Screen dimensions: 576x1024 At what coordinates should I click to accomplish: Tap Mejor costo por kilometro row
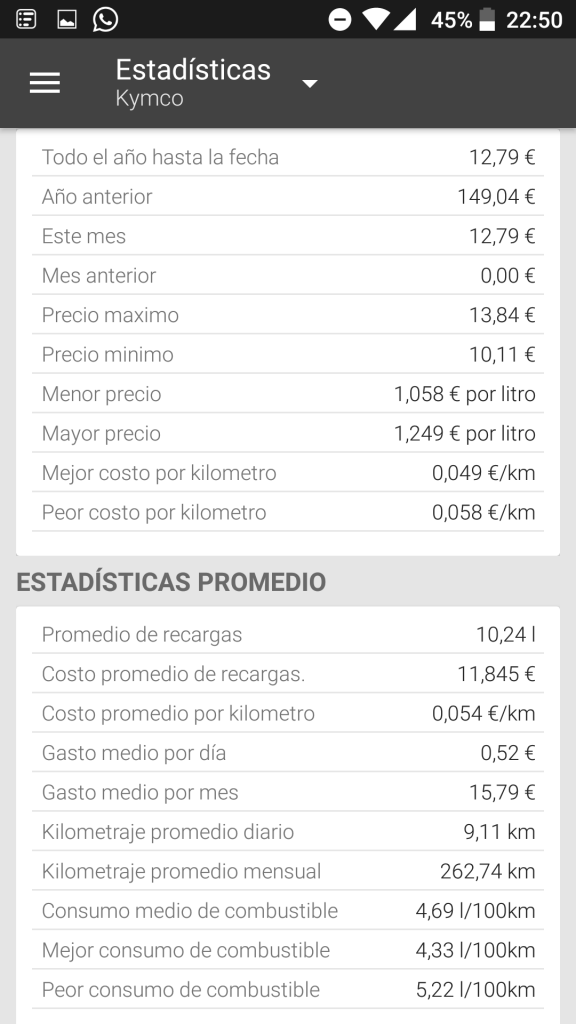pyautogui.click(x=288, y=472)
